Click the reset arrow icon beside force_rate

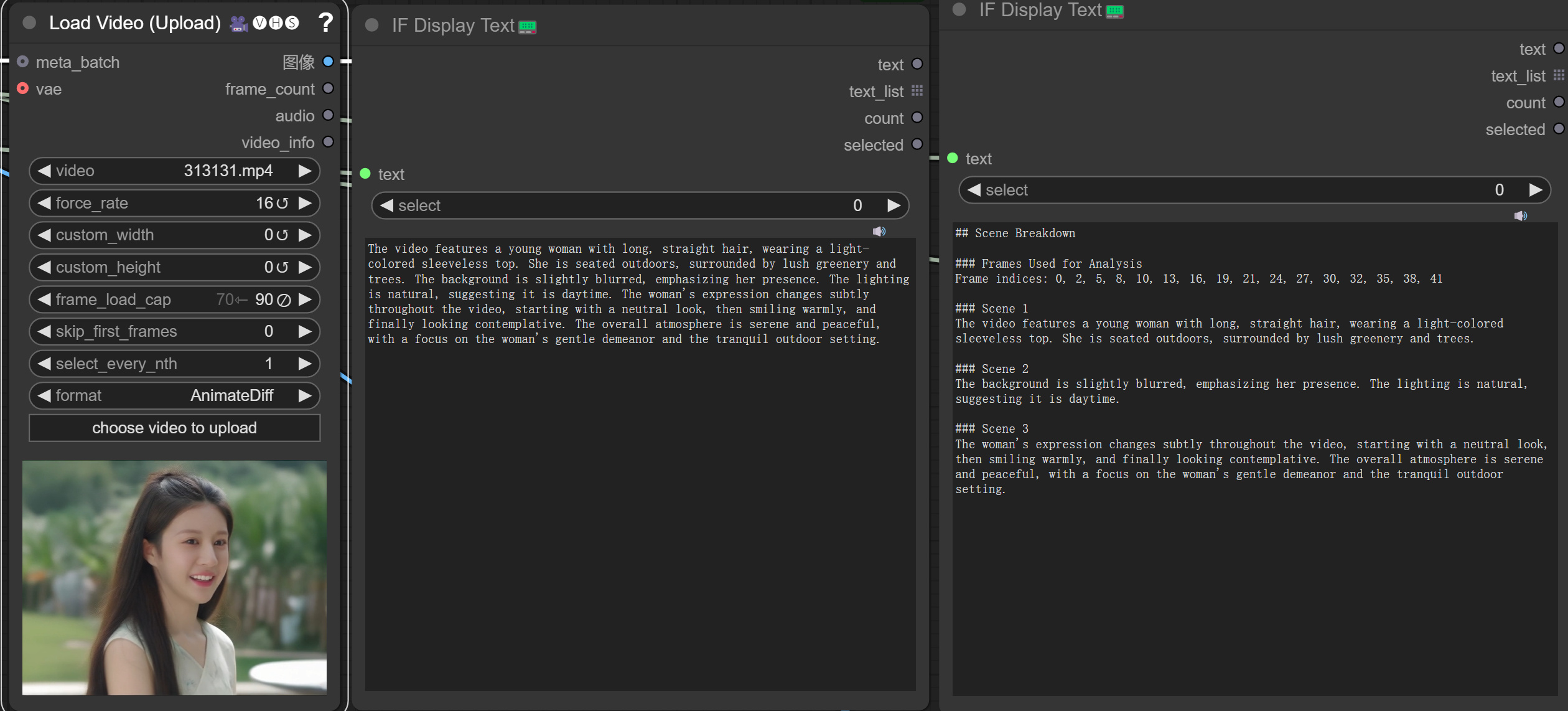pyautogui.click(x=282, y=203)
